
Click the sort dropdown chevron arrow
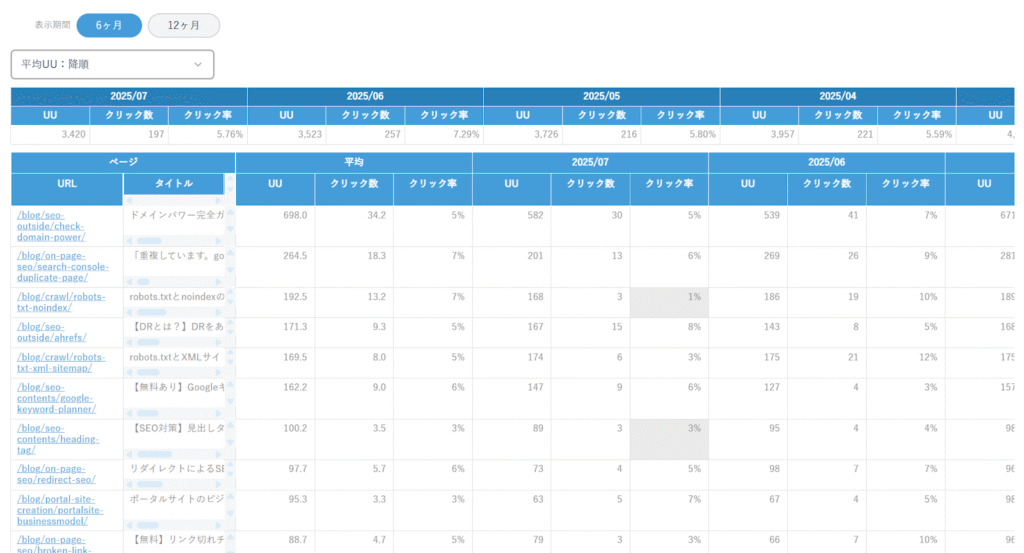click(198, 65)
